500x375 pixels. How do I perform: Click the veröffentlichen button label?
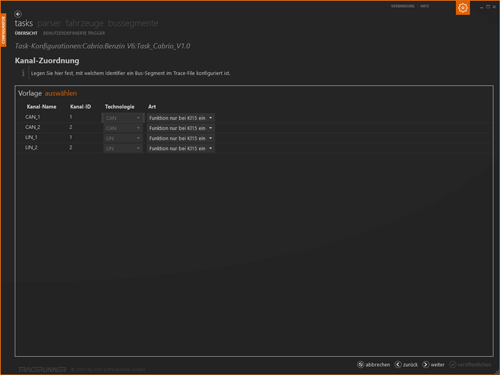pyautogui.click(x=474, y=365)
